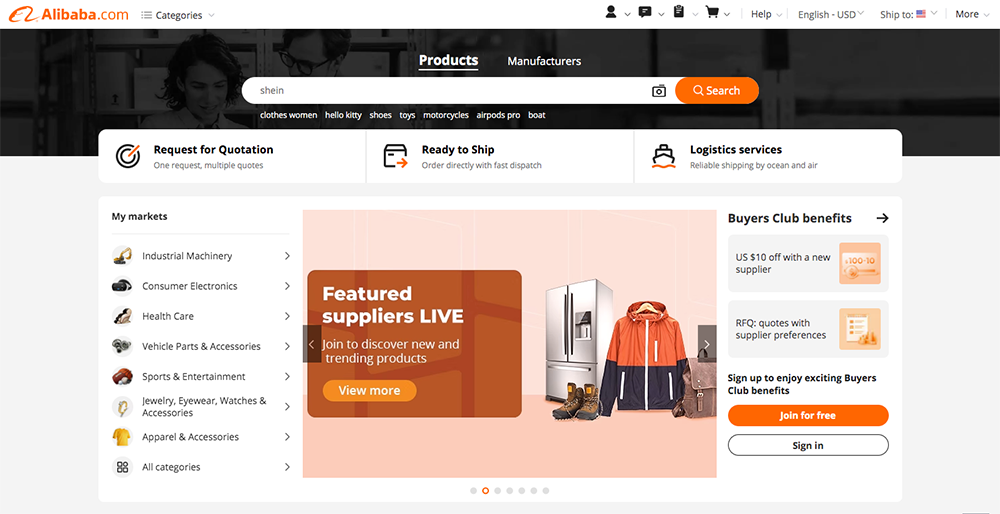Select the first carousel indicator dot
The height and width of the screenshot is (514, 1000).
[473, 490]
